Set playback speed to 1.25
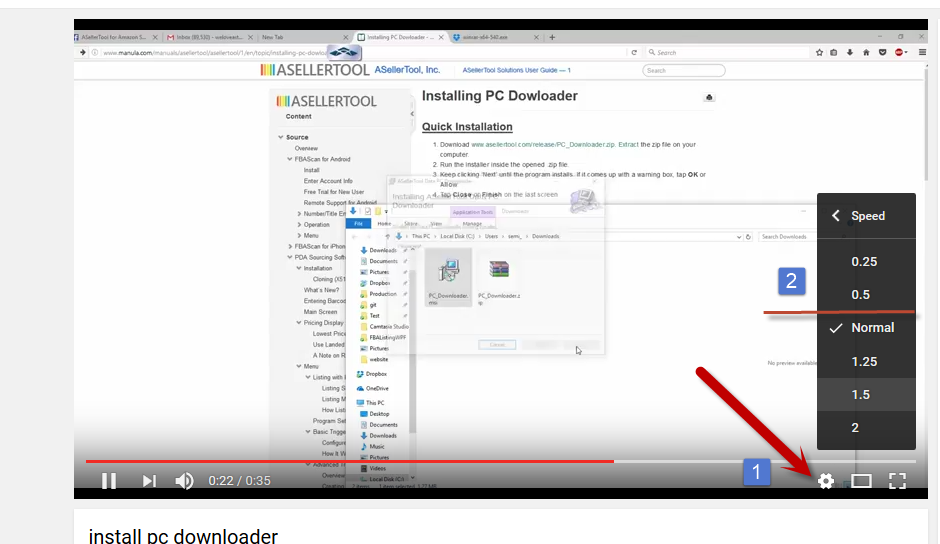This screenshot has height=544, width=940. pyautogui.click(x=866, y=362)
